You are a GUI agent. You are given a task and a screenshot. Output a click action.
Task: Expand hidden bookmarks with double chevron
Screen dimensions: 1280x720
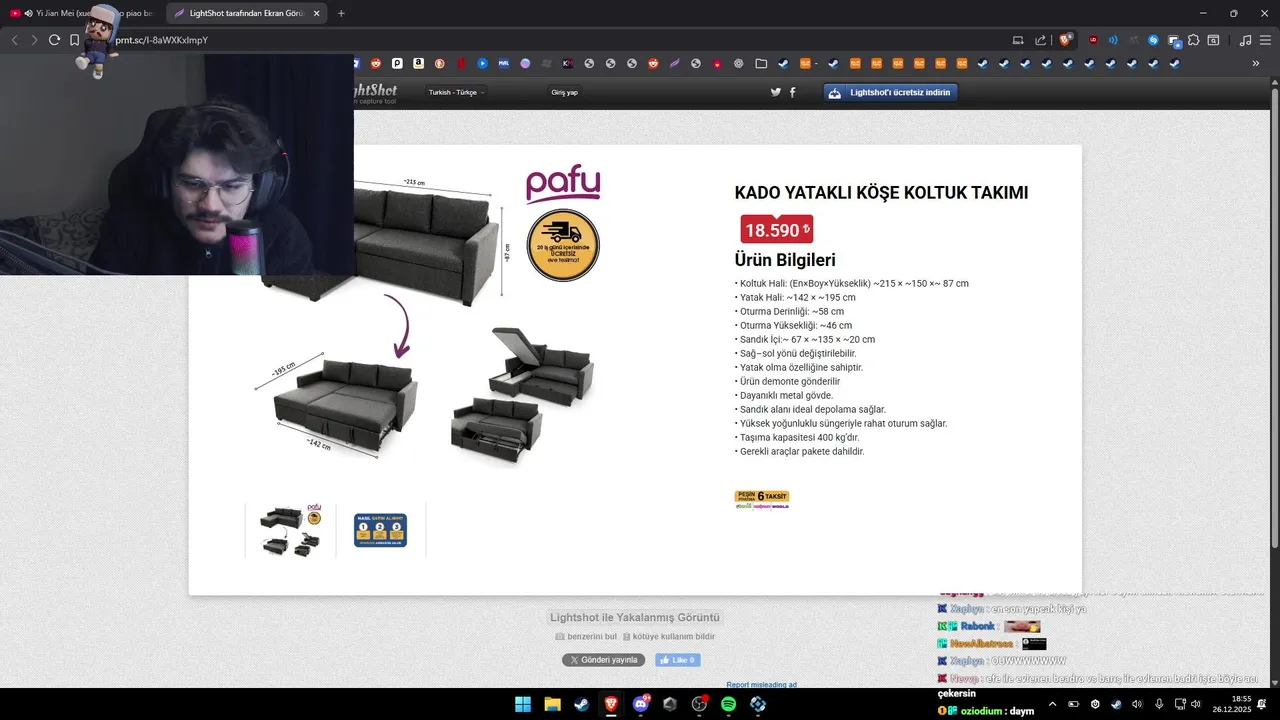coord(1256,63)
